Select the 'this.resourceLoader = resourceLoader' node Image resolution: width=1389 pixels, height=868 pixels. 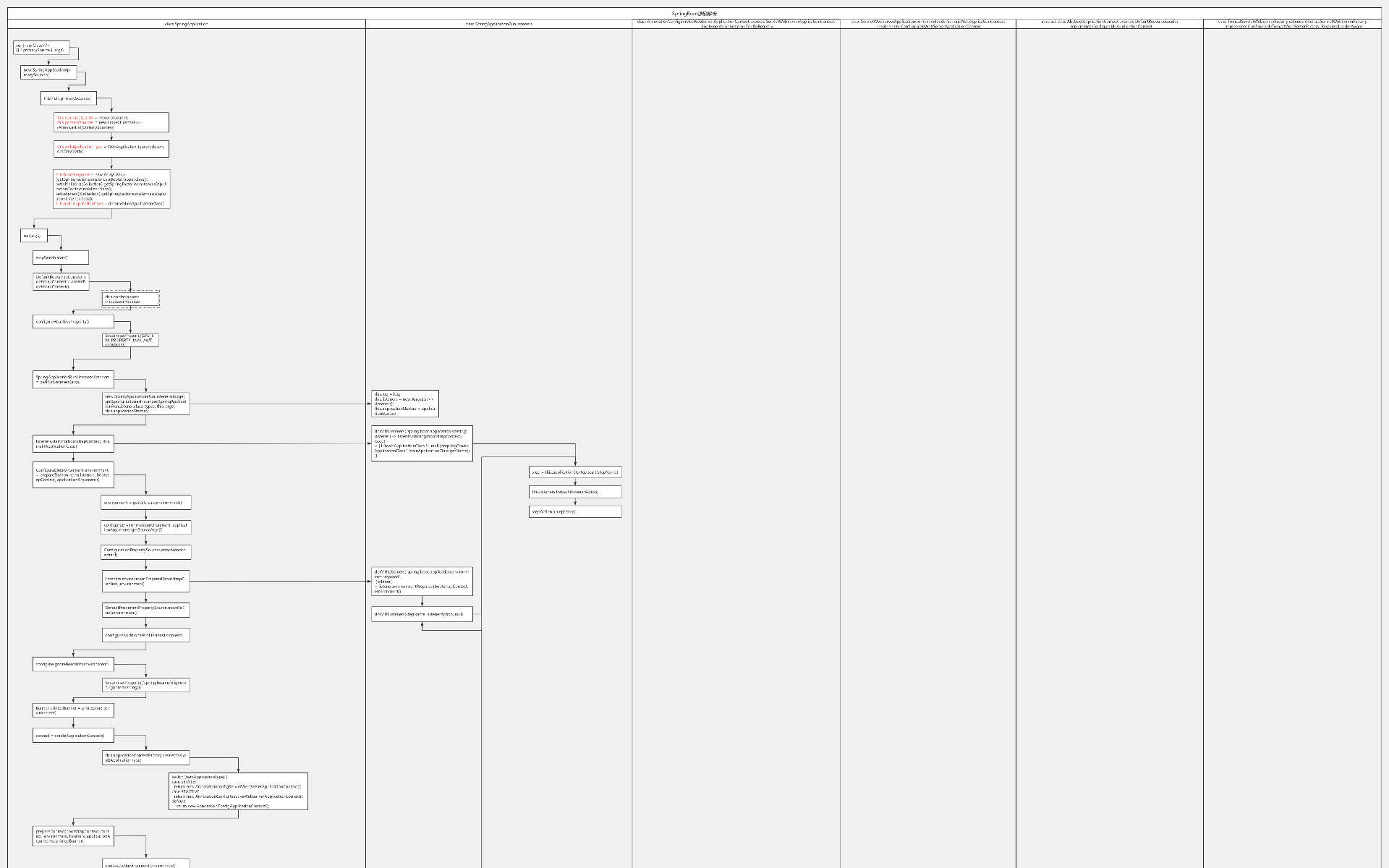point(111,122)
